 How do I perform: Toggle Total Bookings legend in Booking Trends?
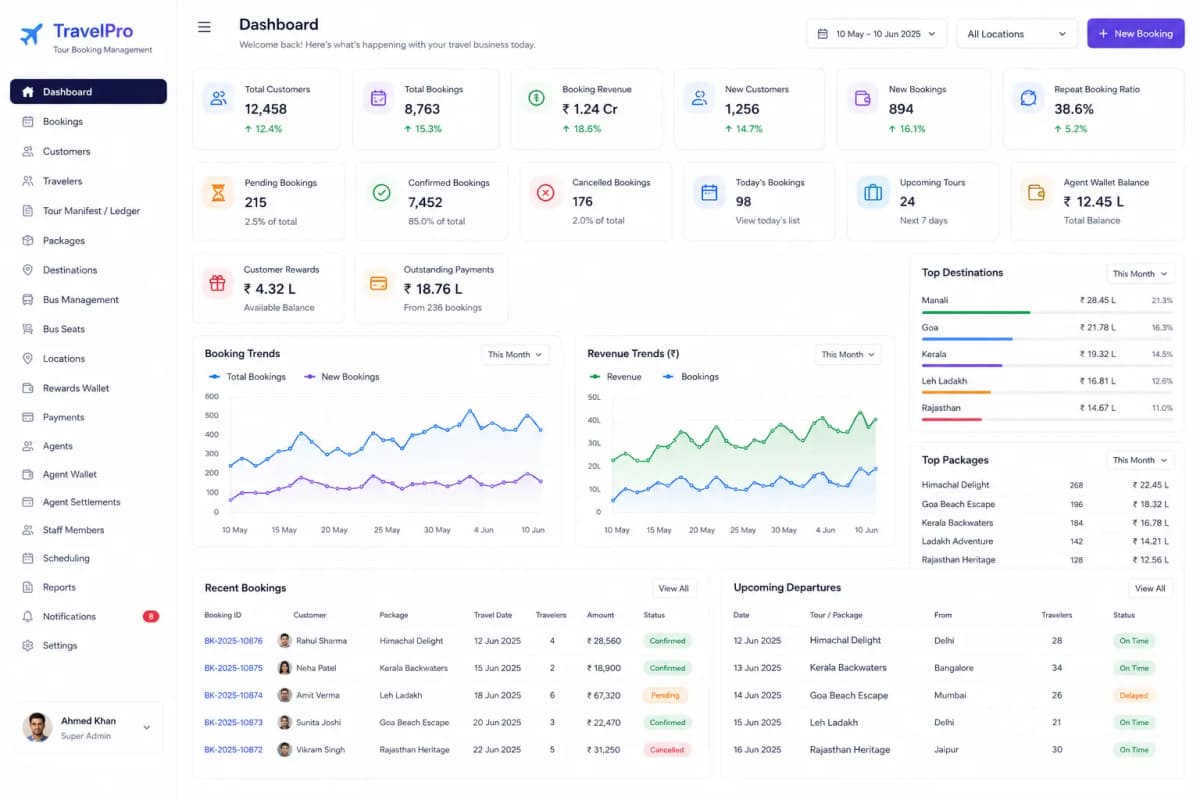(247, 377)
